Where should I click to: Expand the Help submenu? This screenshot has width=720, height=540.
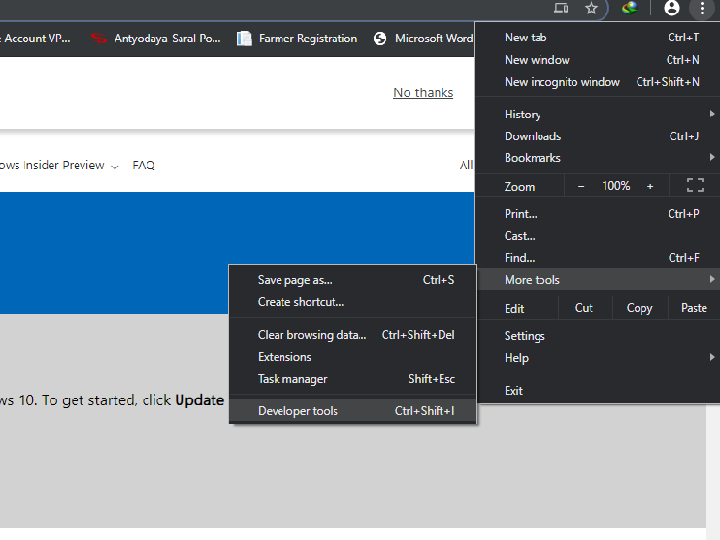597,358
